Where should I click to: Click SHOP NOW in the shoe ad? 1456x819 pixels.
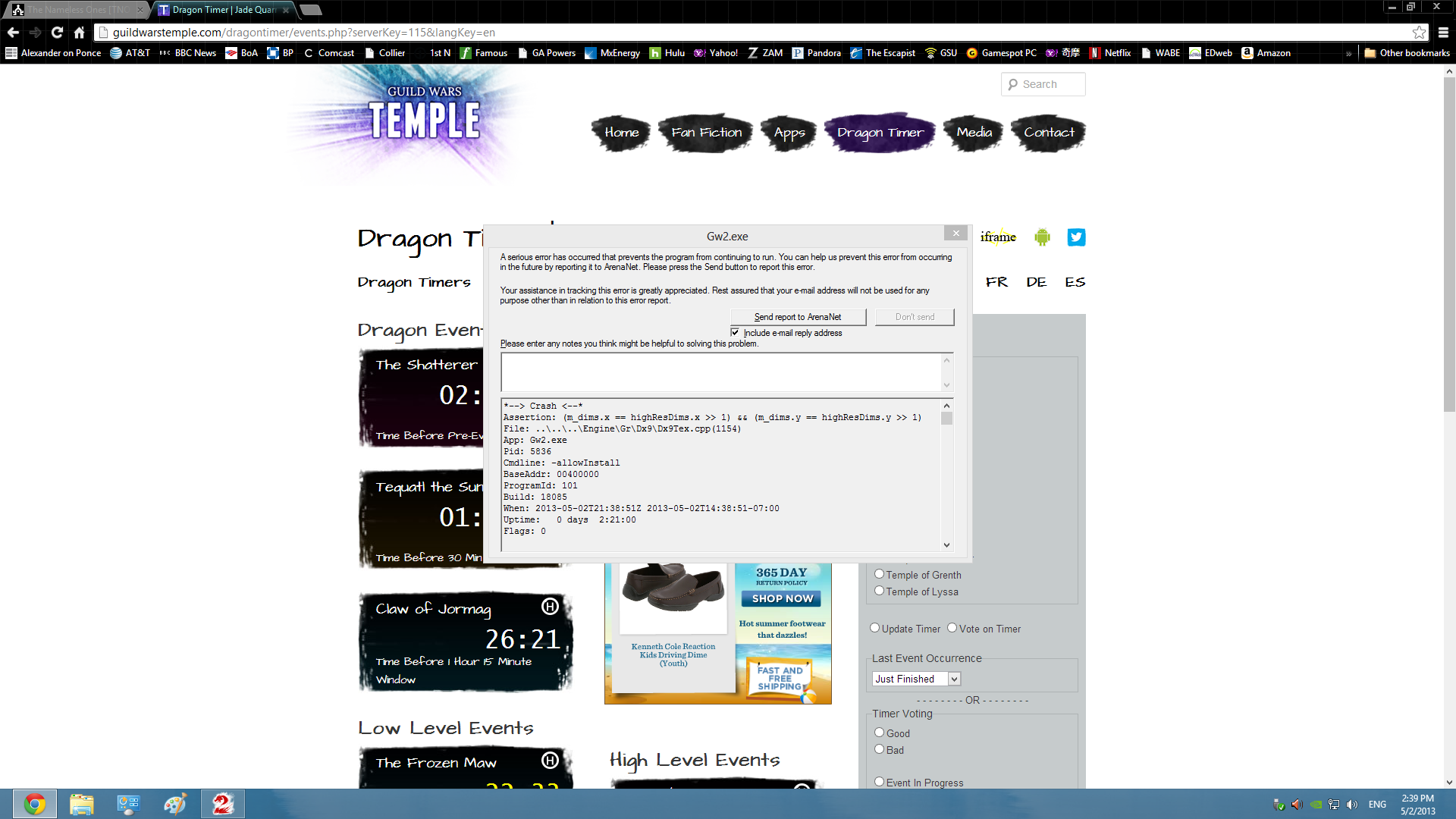click(782, 598)
